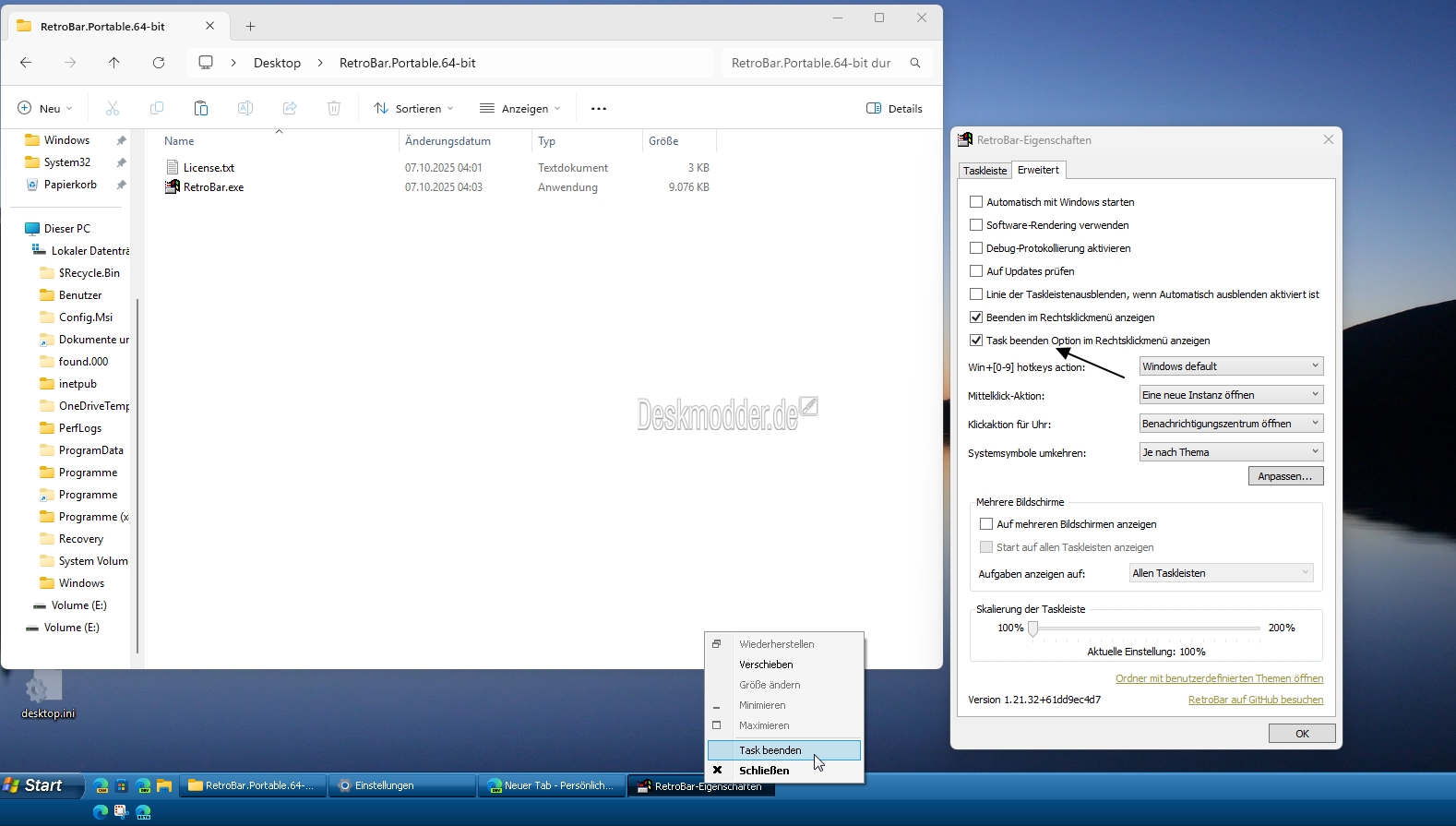Image resolution: width=1456 pixels, height=826 pixels.
Task: Click the refresh icon in Explorer
Action: [x=159, y=63]
